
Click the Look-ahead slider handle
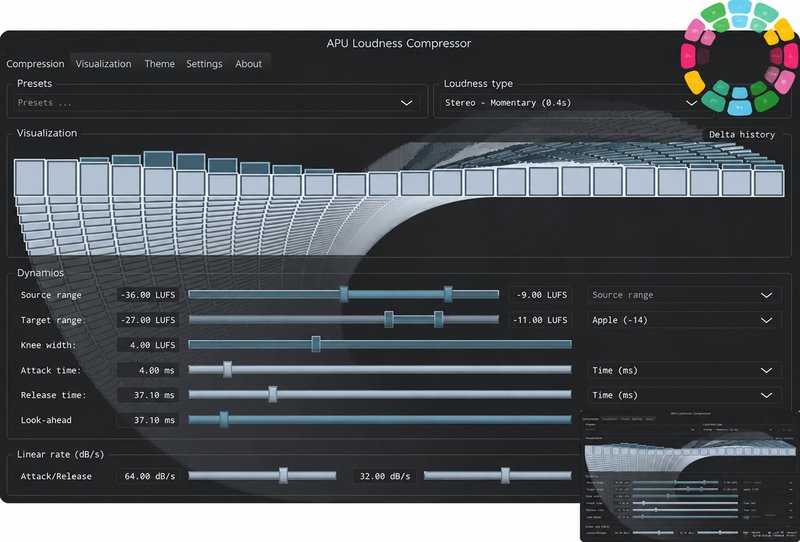click(x=223, y=420)
